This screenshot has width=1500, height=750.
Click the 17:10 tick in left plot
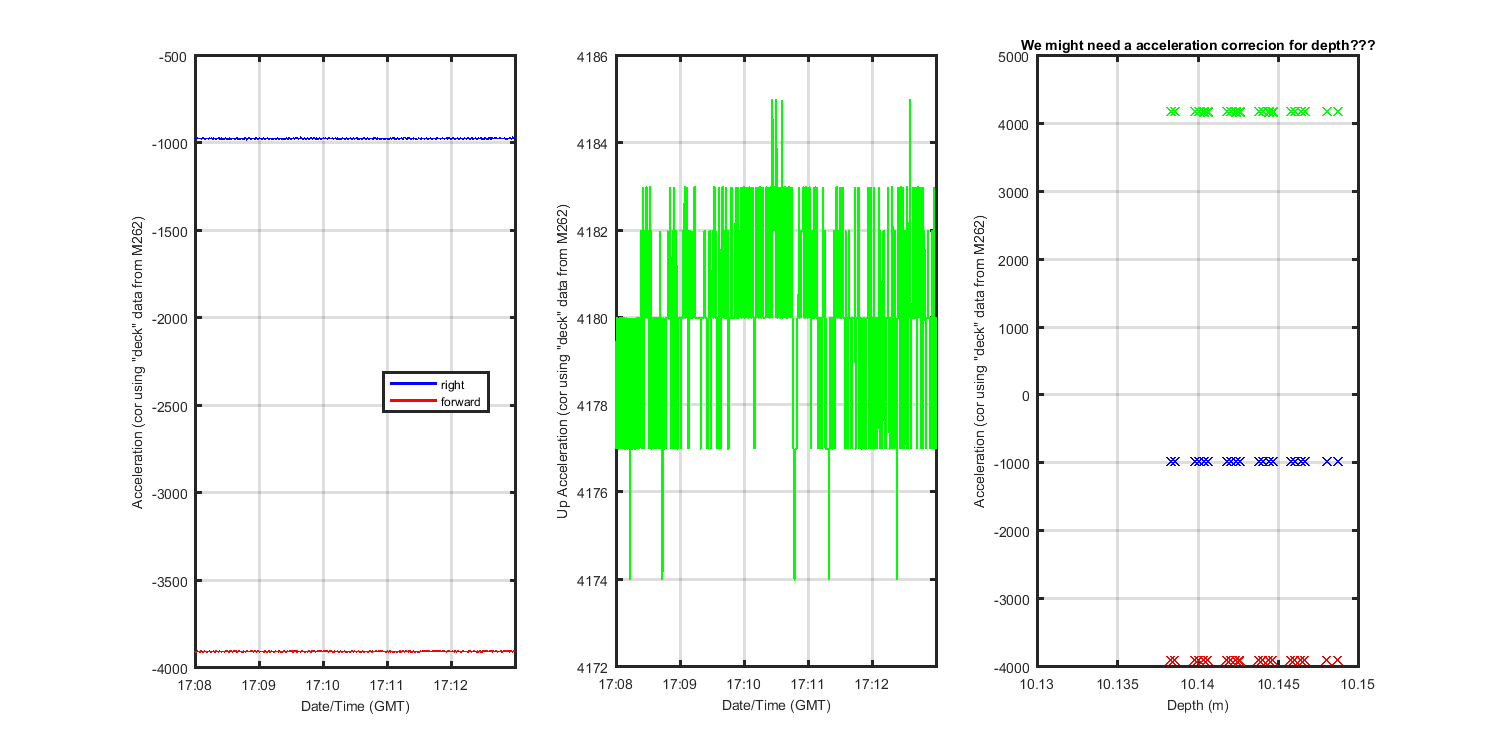[323, 685]
